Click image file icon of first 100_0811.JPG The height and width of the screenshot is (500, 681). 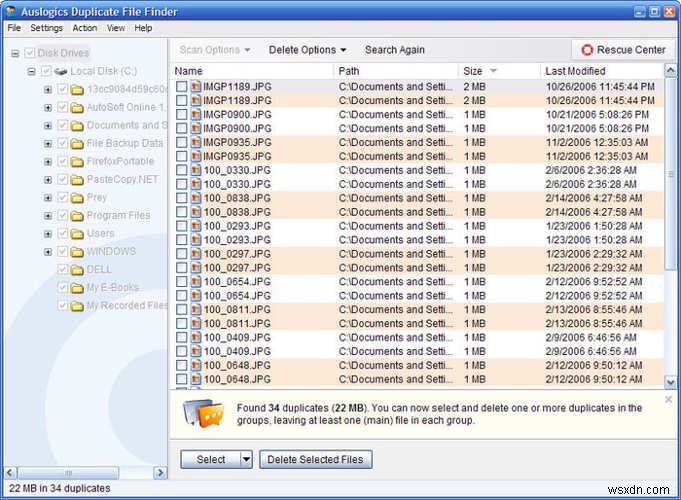click(196, 309)
